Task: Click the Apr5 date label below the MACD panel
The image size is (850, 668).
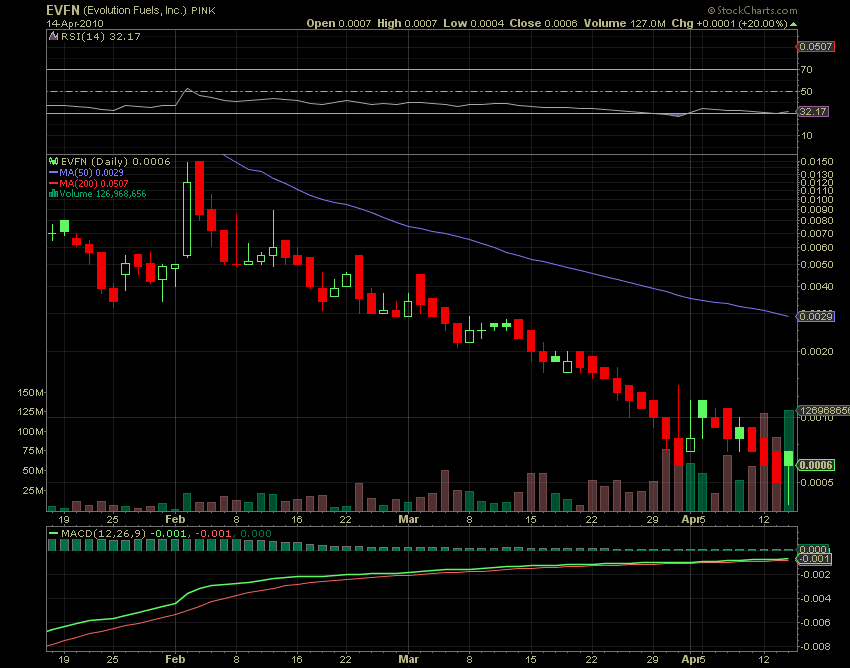Action: pyautogui.click(x=693, y=659)
